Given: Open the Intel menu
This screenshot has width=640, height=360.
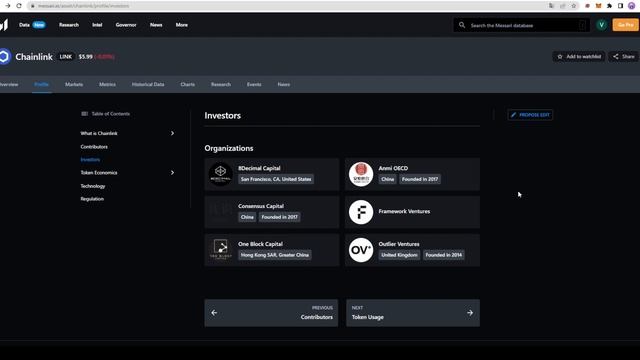Looking at the screenshot, I should point(97,25).
